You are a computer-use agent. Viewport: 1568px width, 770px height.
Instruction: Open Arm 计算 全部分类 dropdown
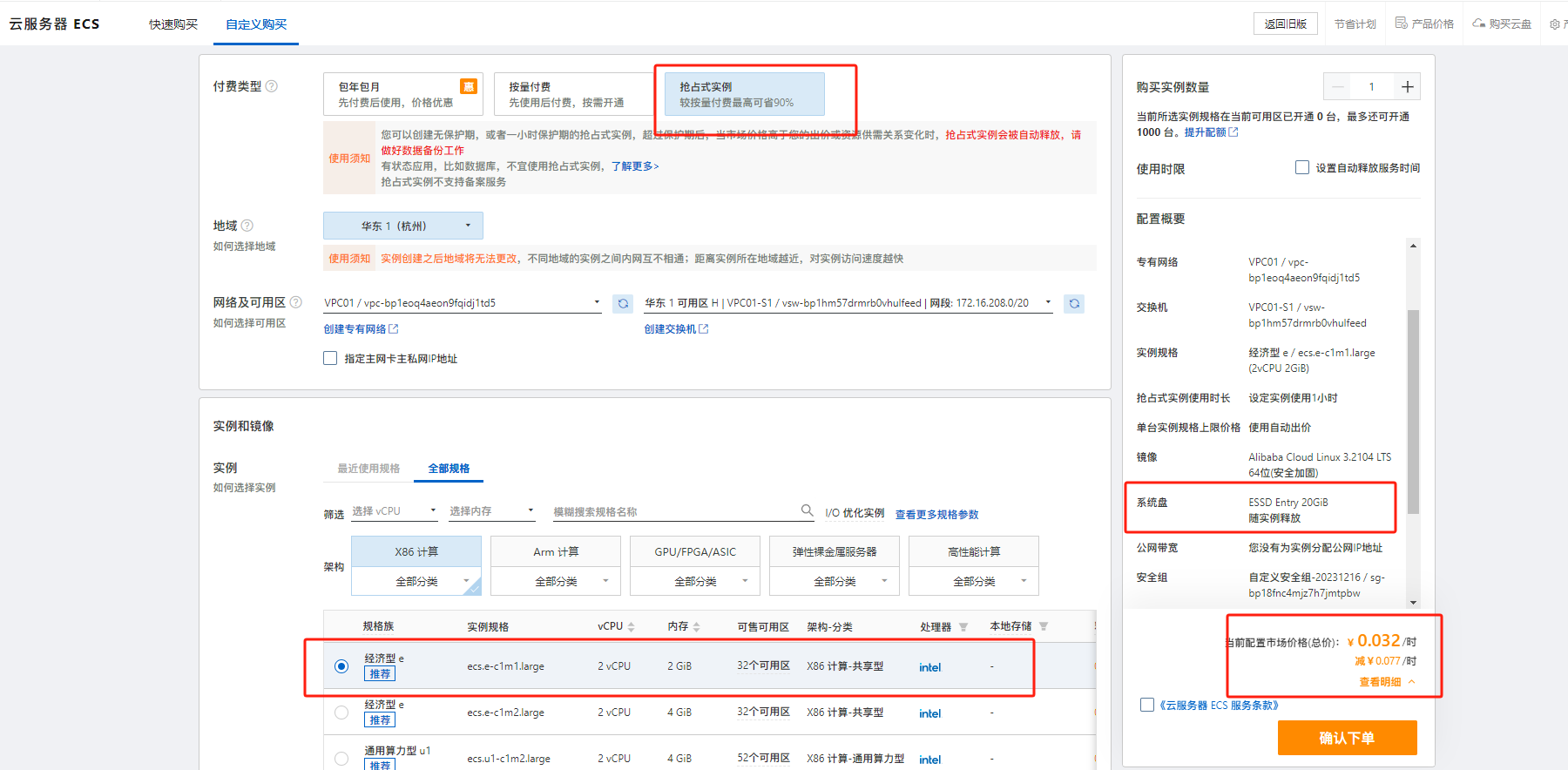tap(556, 581)
